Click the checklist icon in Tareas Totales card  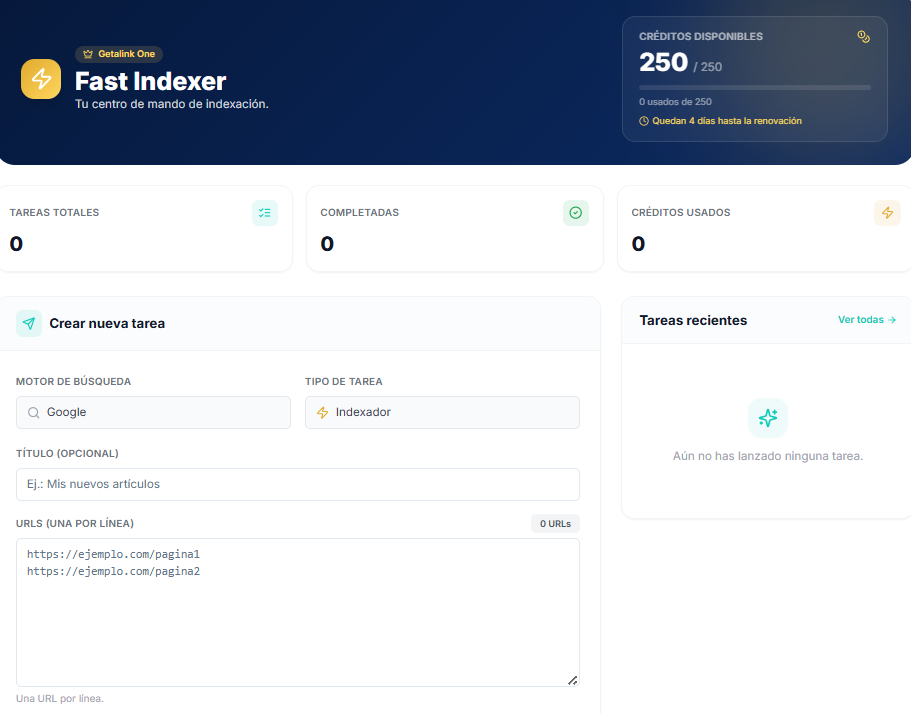(x=265, y=213)
